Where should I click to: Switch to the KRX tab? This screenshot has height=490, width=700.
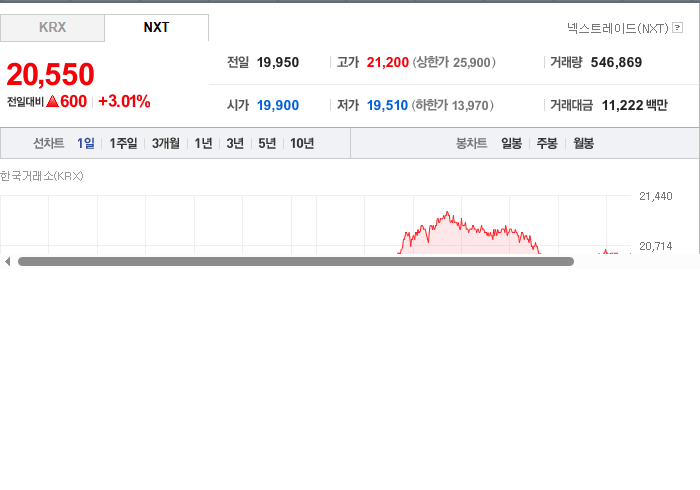tap(52, 28)
